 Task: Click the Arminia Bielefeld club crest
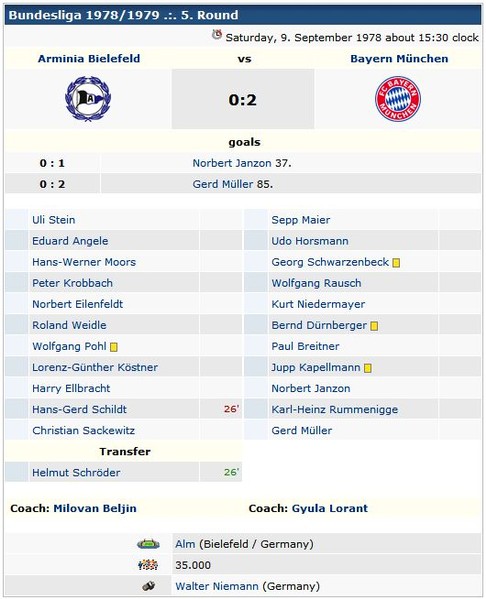[88, 99]
